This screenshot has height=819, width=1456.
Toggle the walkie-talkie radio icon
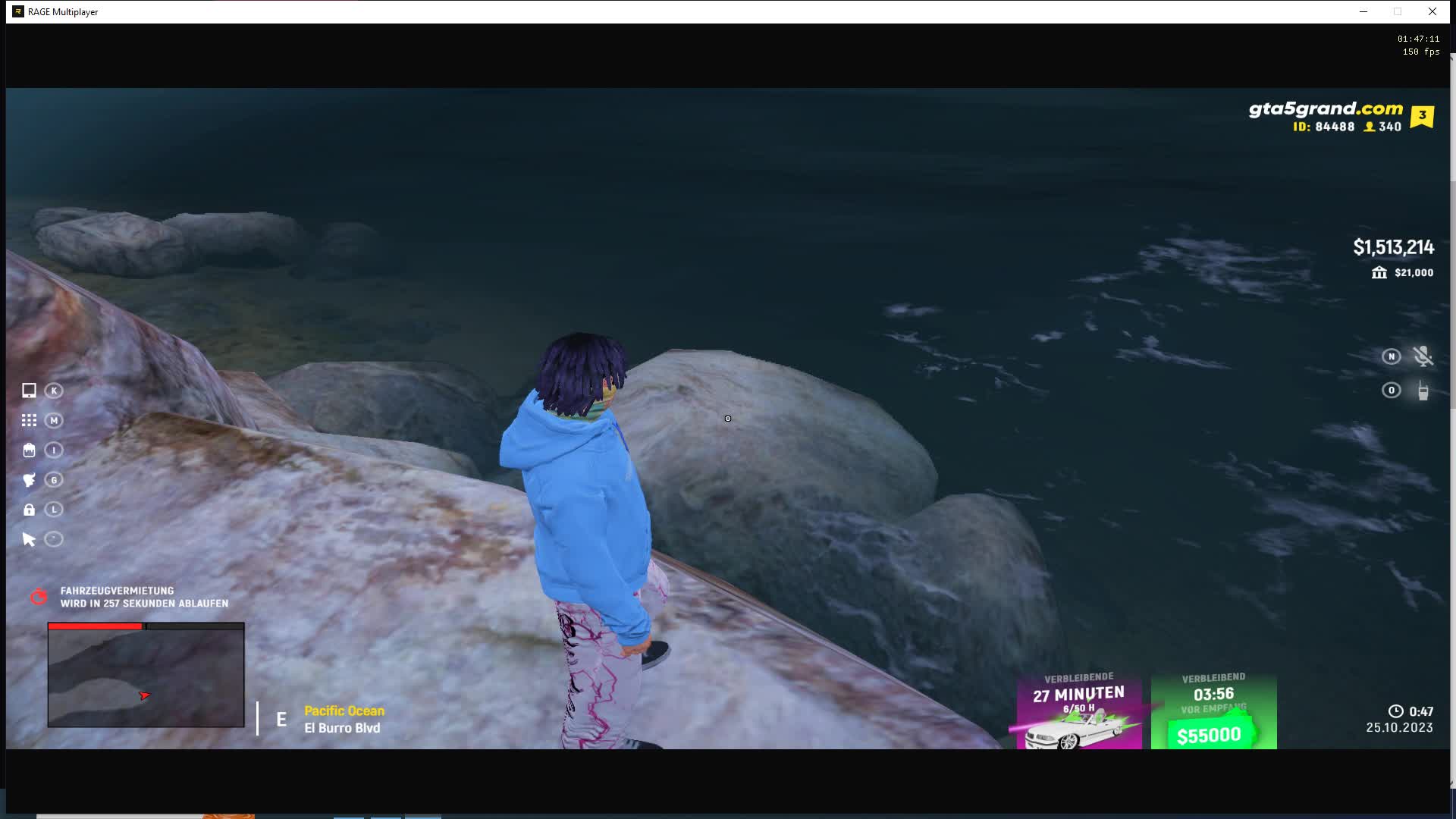coord(1423,391)
